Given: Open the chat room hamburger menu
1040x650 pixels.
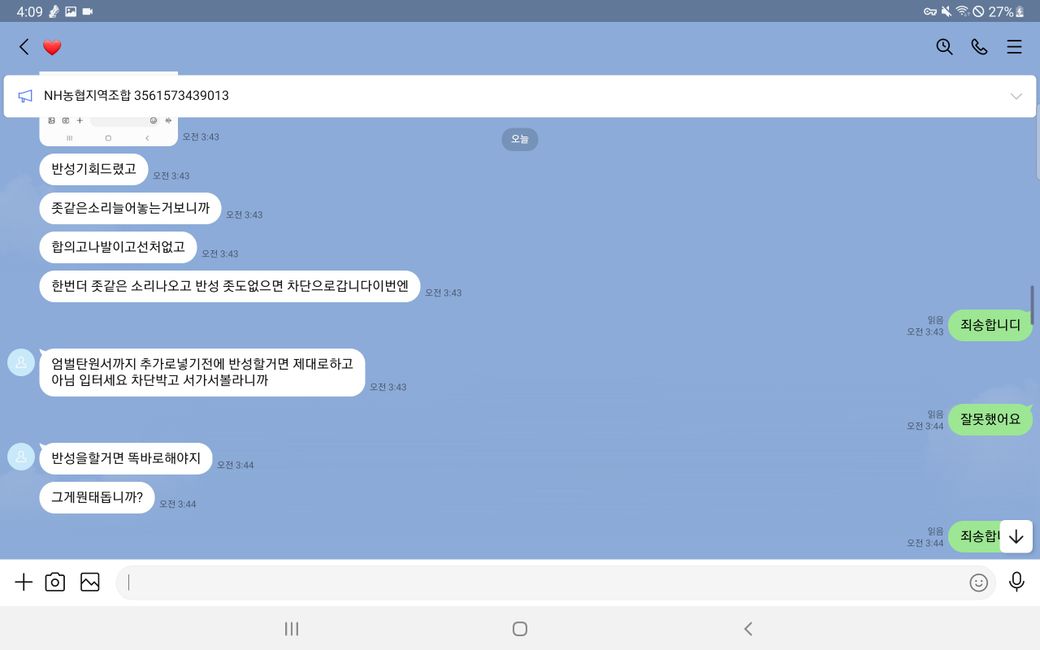Looking at the screenshot, I should click(x=1014, y=47).
